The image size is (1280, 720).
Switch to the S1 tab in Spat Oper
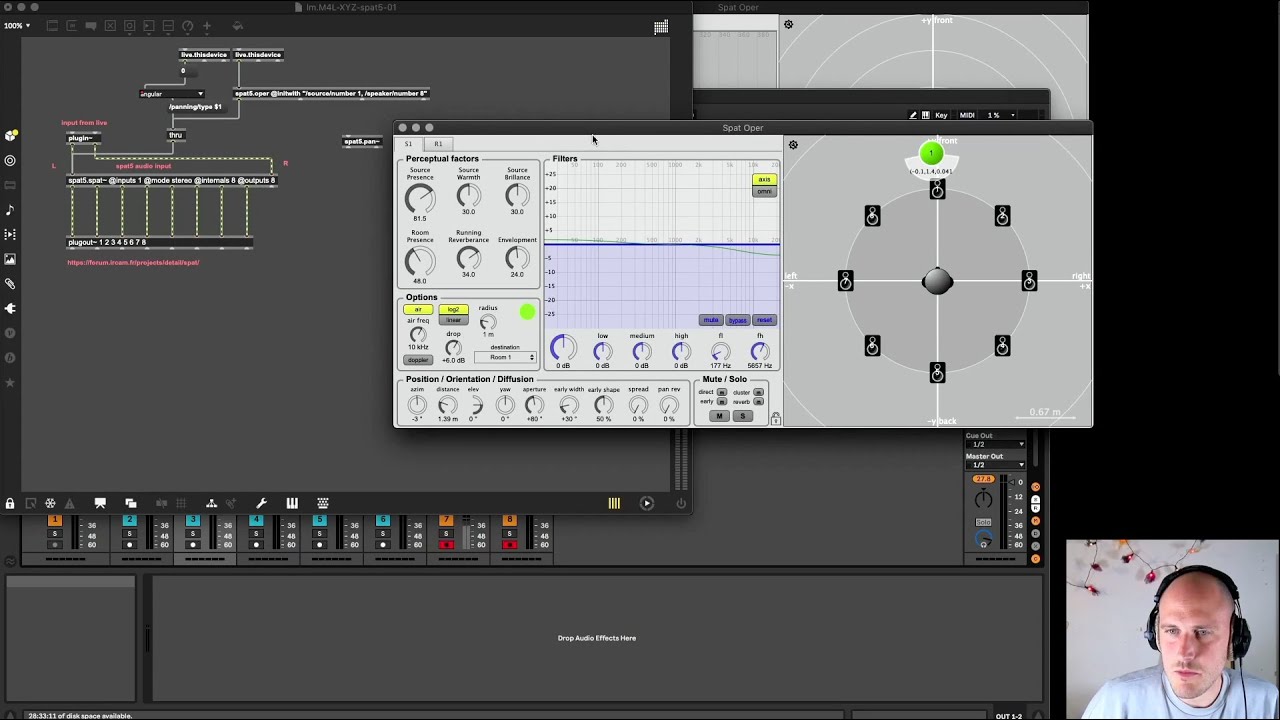coord(408,144)
